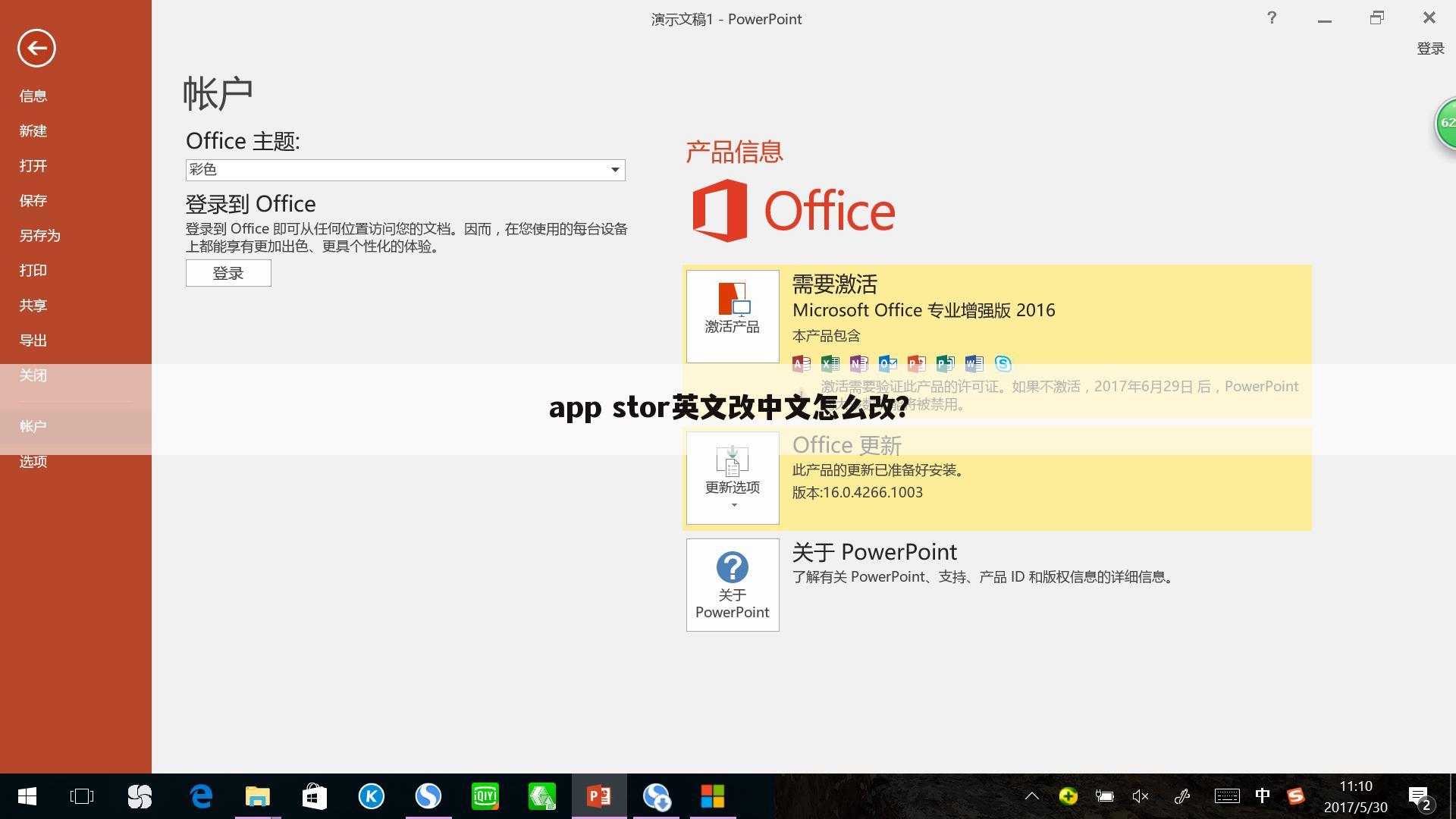The height and width of the screenshot is (819, 1456).
Task: Expand the Office 主题 dropdown arrow
Action: pyautogui.click(x=615, y=170)
